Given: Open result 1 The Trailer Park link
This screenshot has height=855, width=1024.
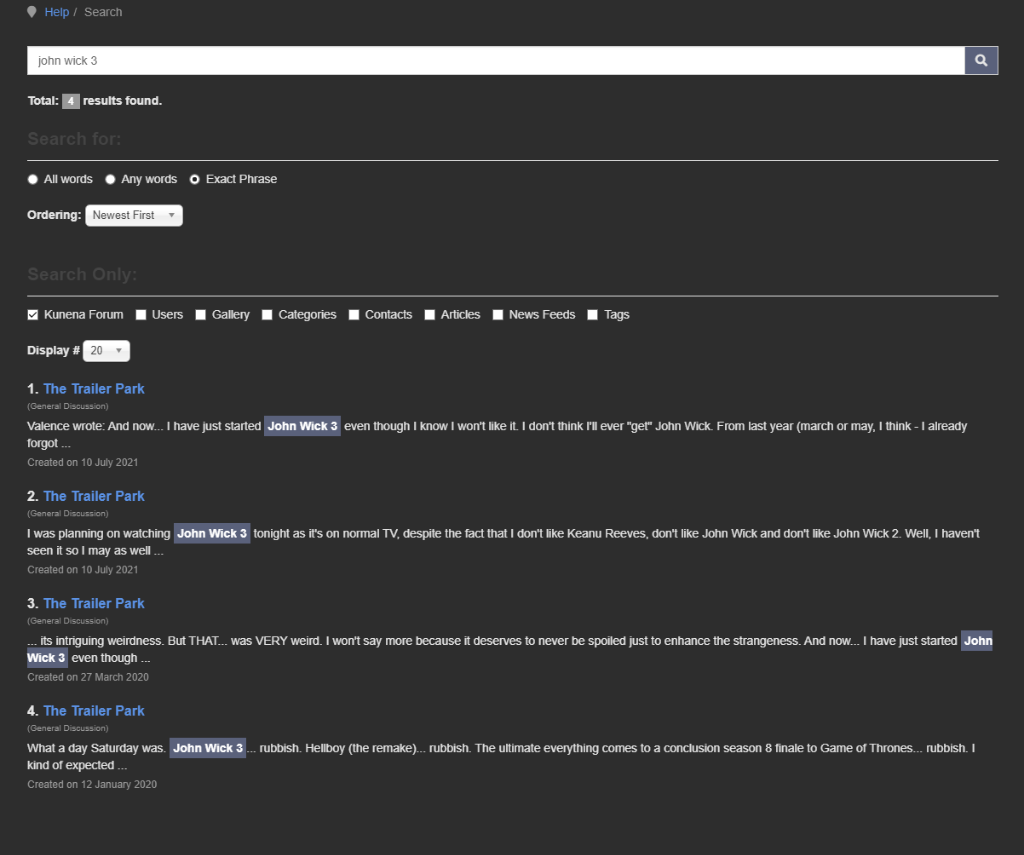Looking at the screenshot, I should point(94,389).
